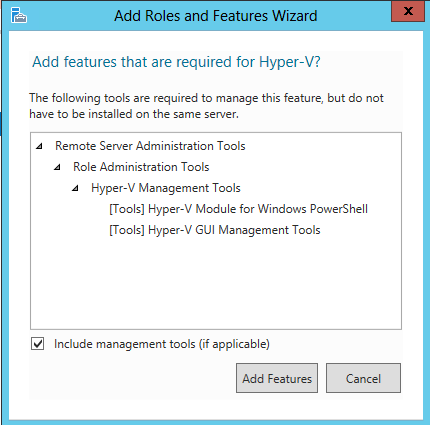Click white dialog margin beneath the Cancel button
This screenshot has width=430, height=425.
tap(363, 409)
